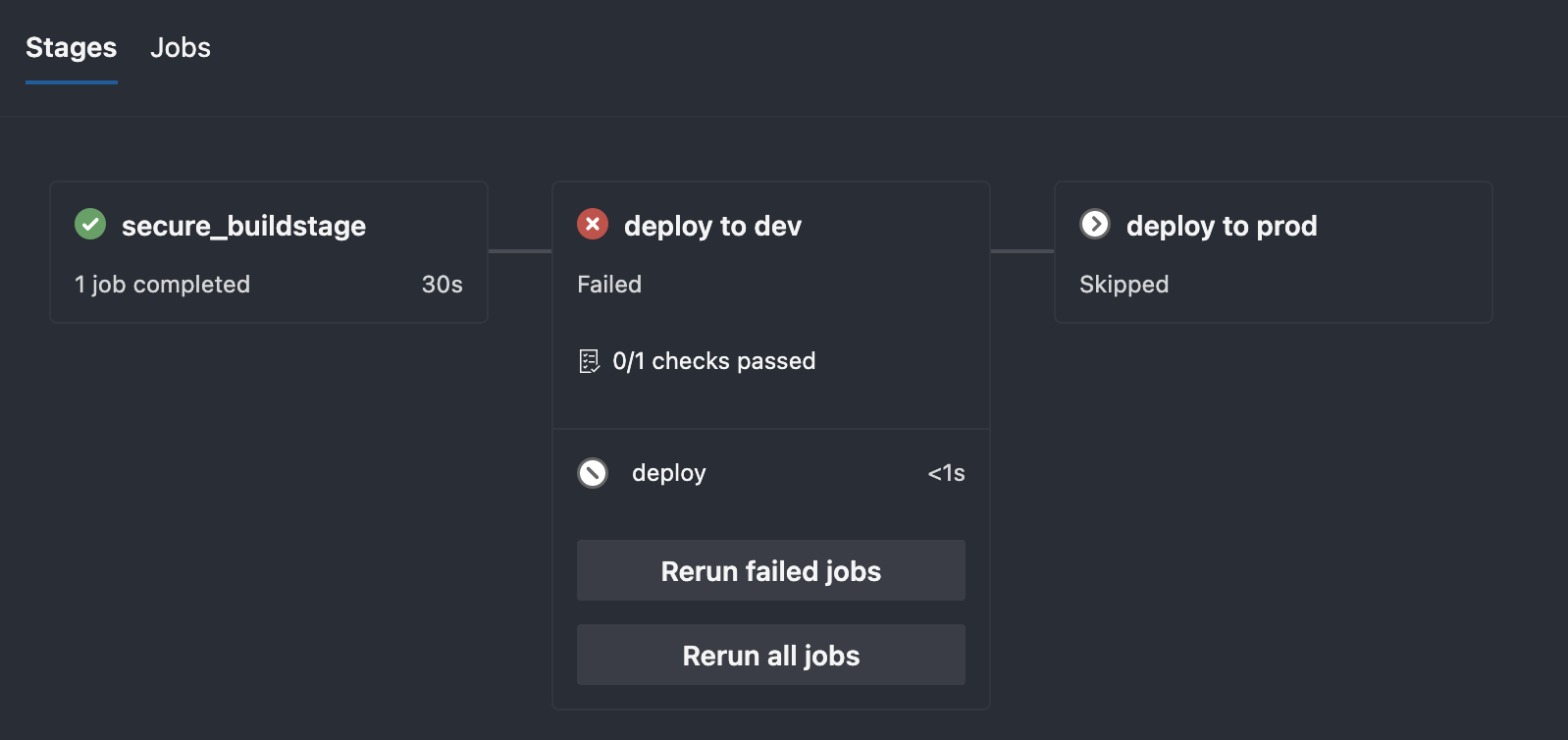Click the <1s duration of deploy job

click(x=946, y=473)
